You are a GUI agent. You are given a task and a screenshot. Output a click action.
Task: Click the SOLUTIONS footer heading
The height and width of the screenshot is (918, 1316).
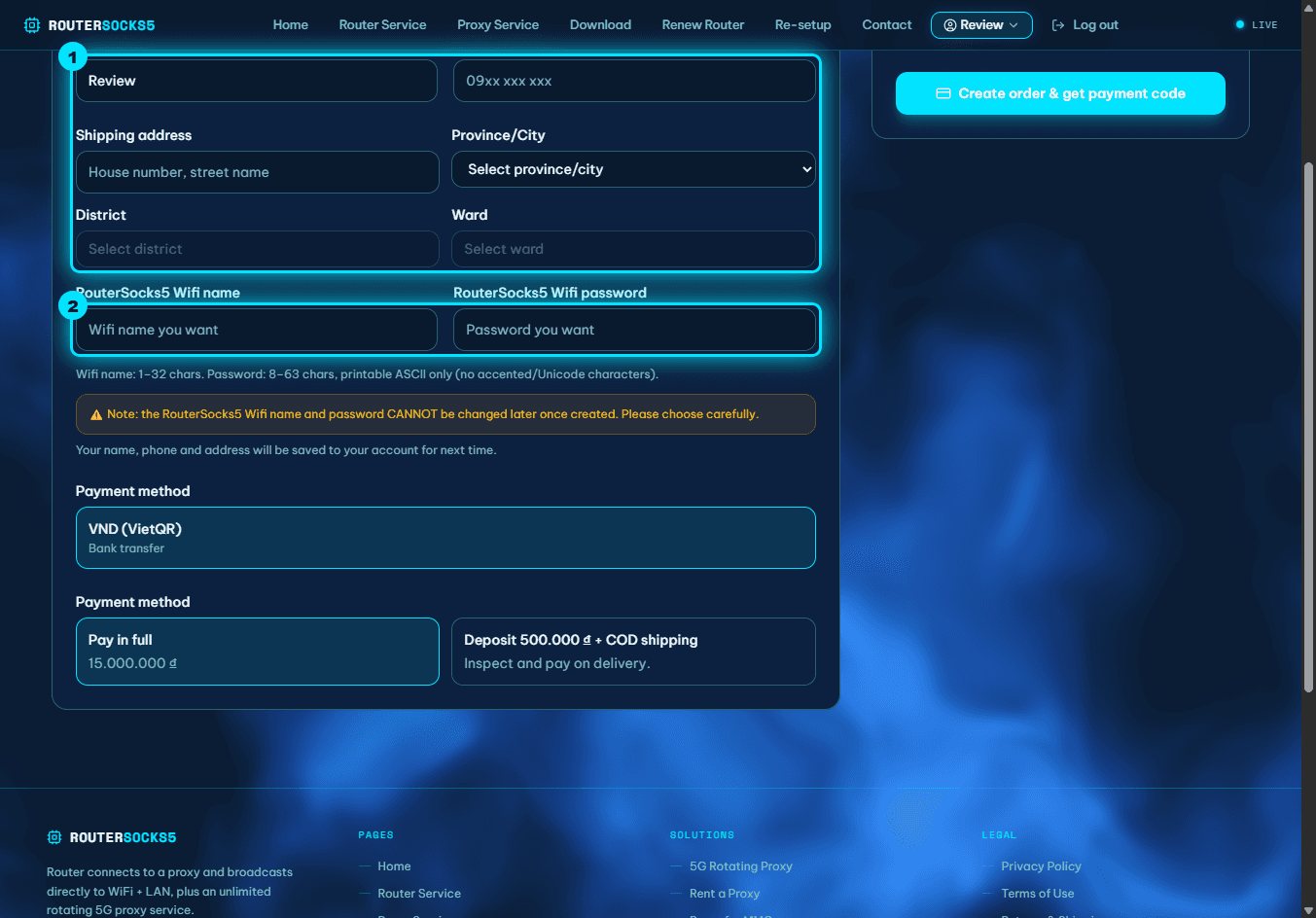click(702, 835)
